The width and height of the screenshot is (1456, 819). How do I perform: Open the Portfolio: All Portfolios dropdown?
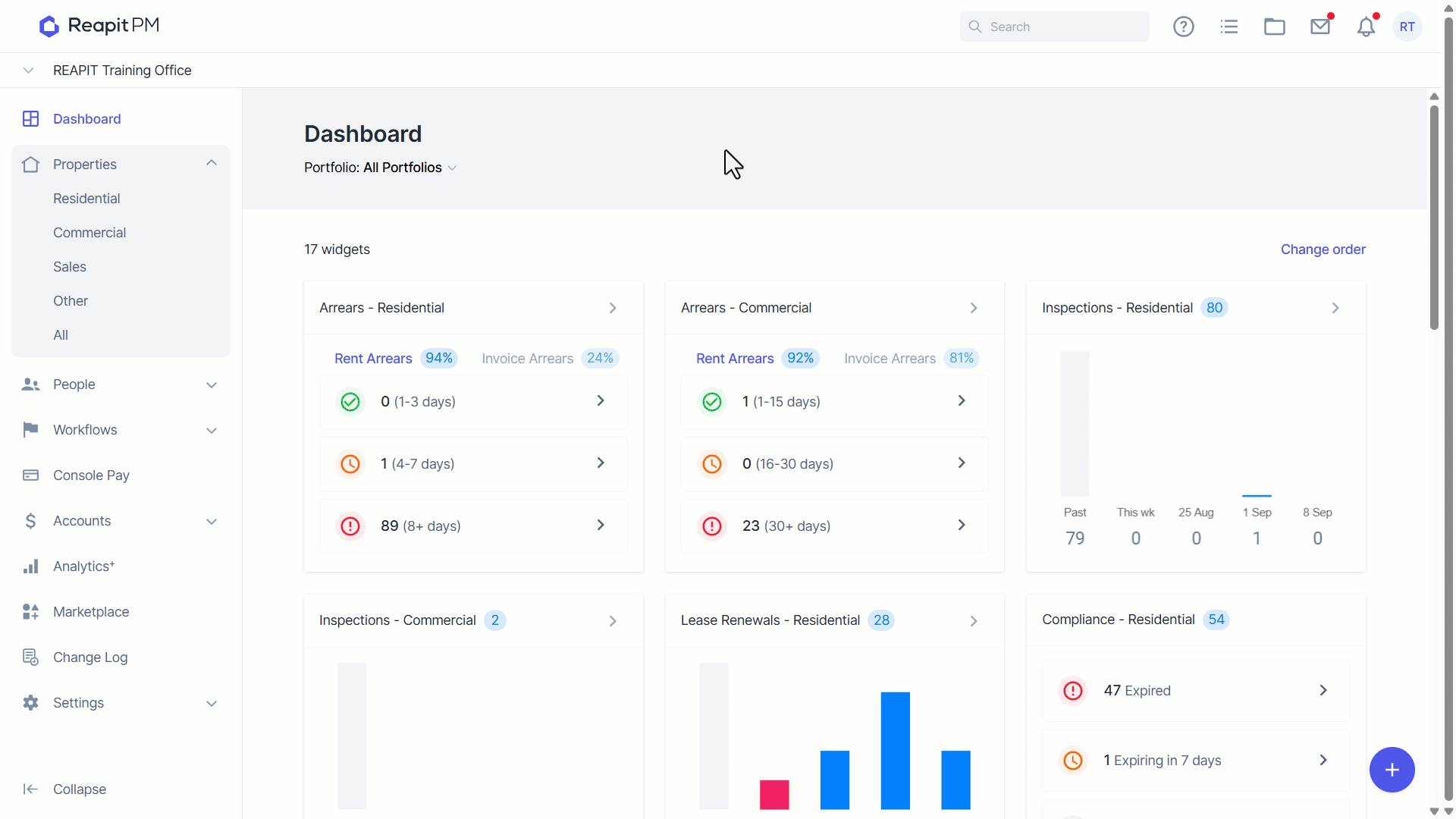[381, 168]
